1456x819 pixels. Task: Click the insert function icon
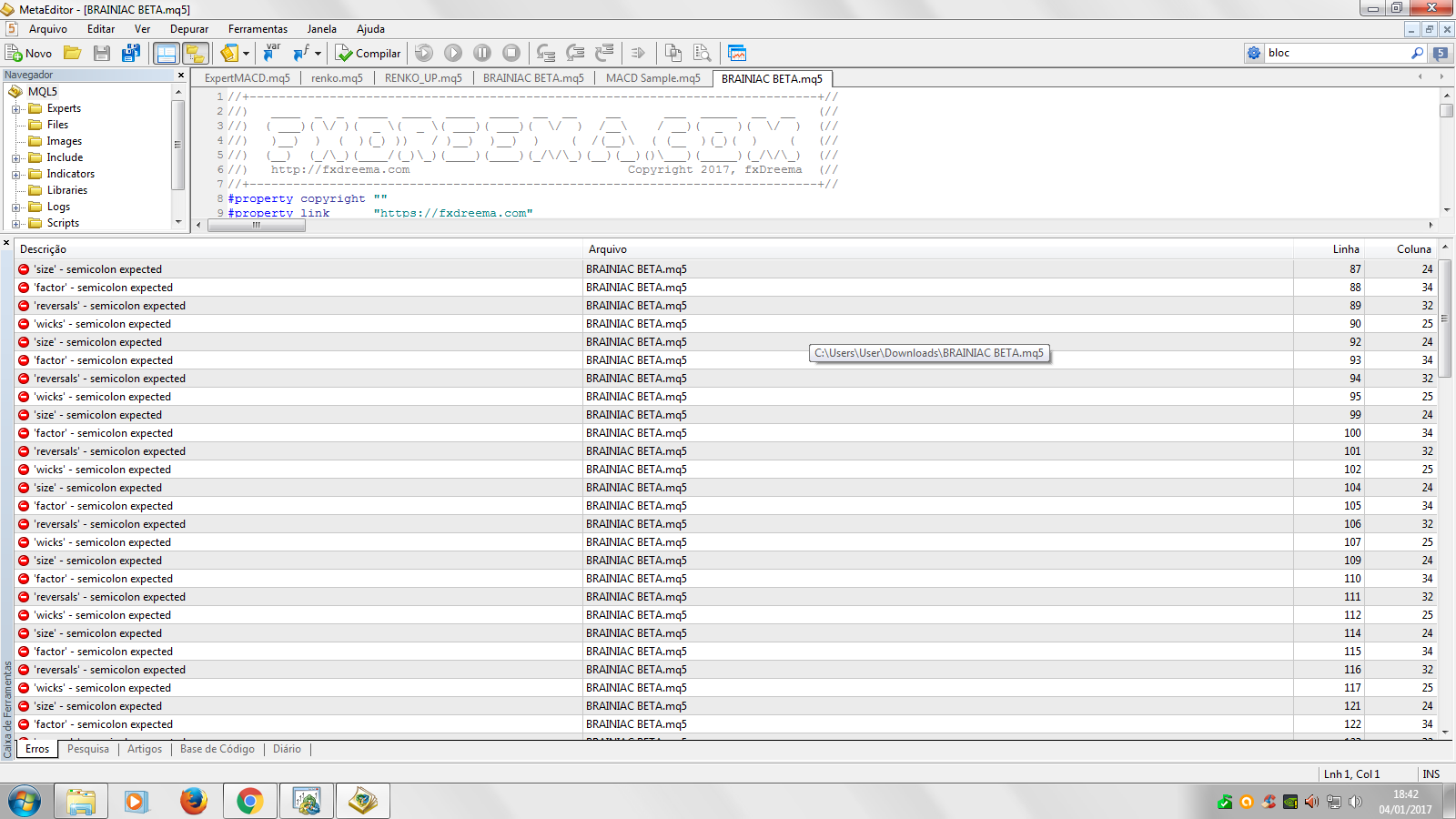302,54
